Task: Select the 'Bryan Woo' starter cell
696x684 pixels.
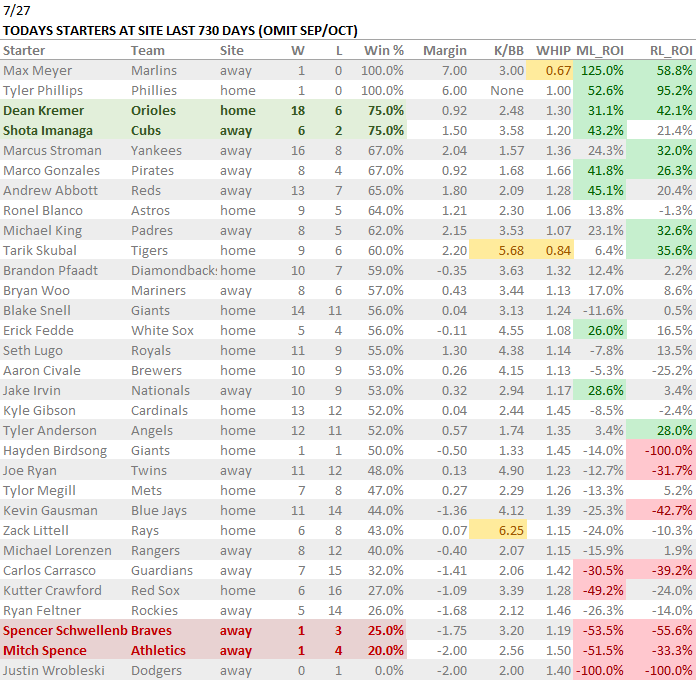Action: [x=36, y=290]
